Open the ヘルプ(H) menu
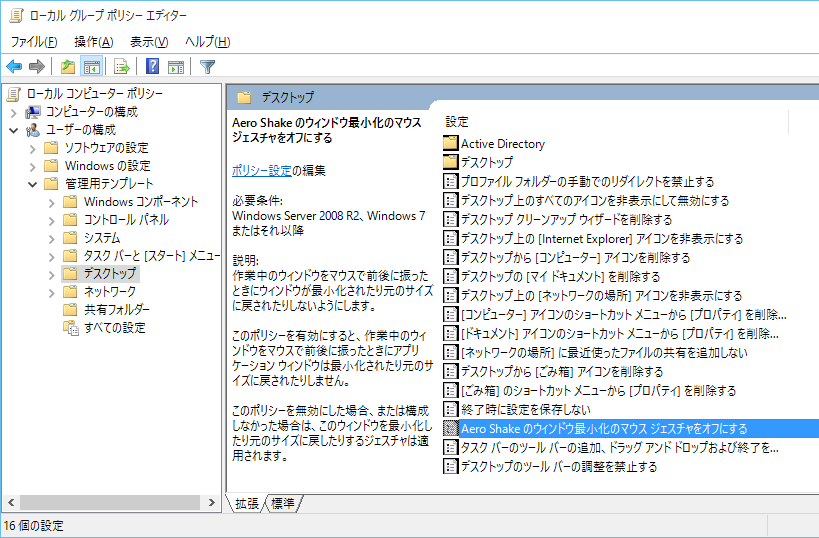This screenshot has height=538, width=819. point(207,42)
